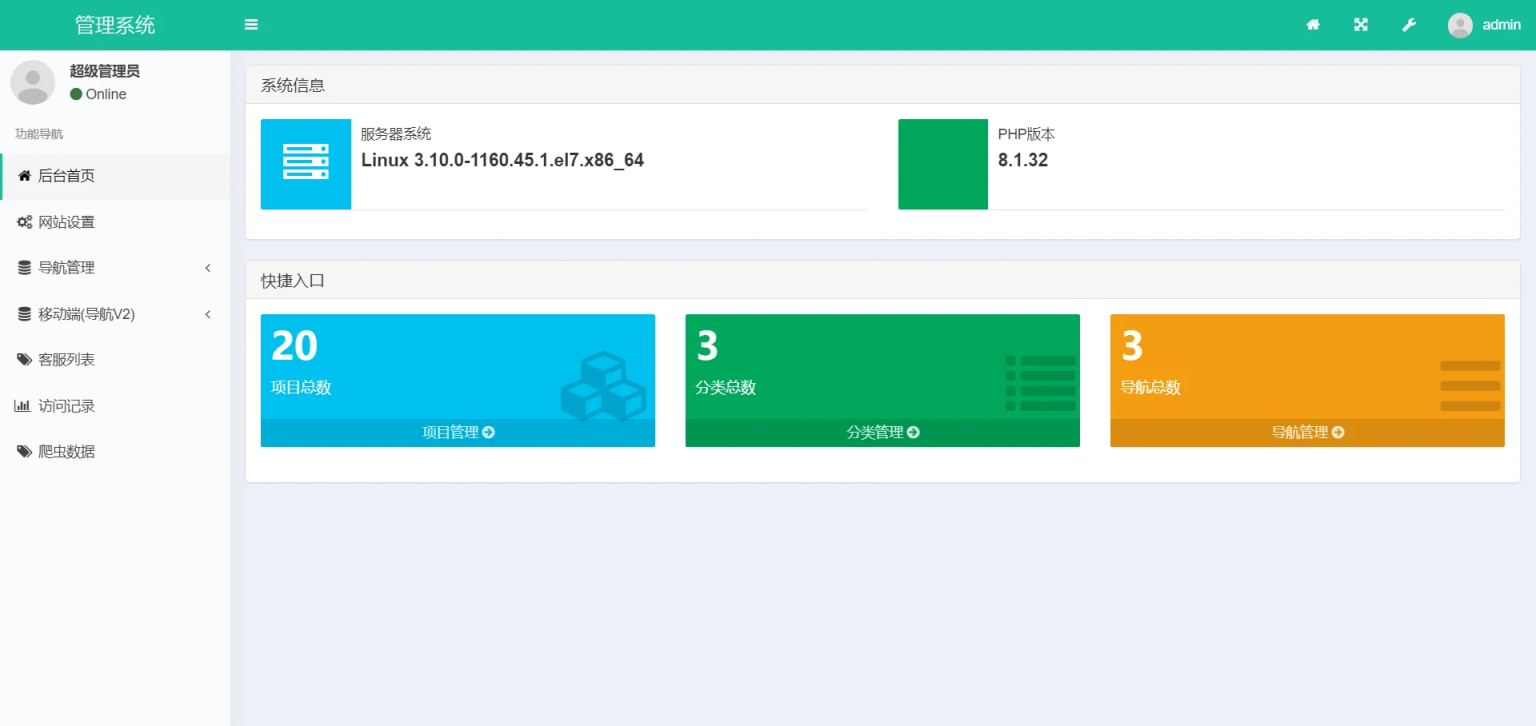Click the 分类管理 link
Image resolution: width=1536 pixels, height=726 pixels.
click(882, 433)
